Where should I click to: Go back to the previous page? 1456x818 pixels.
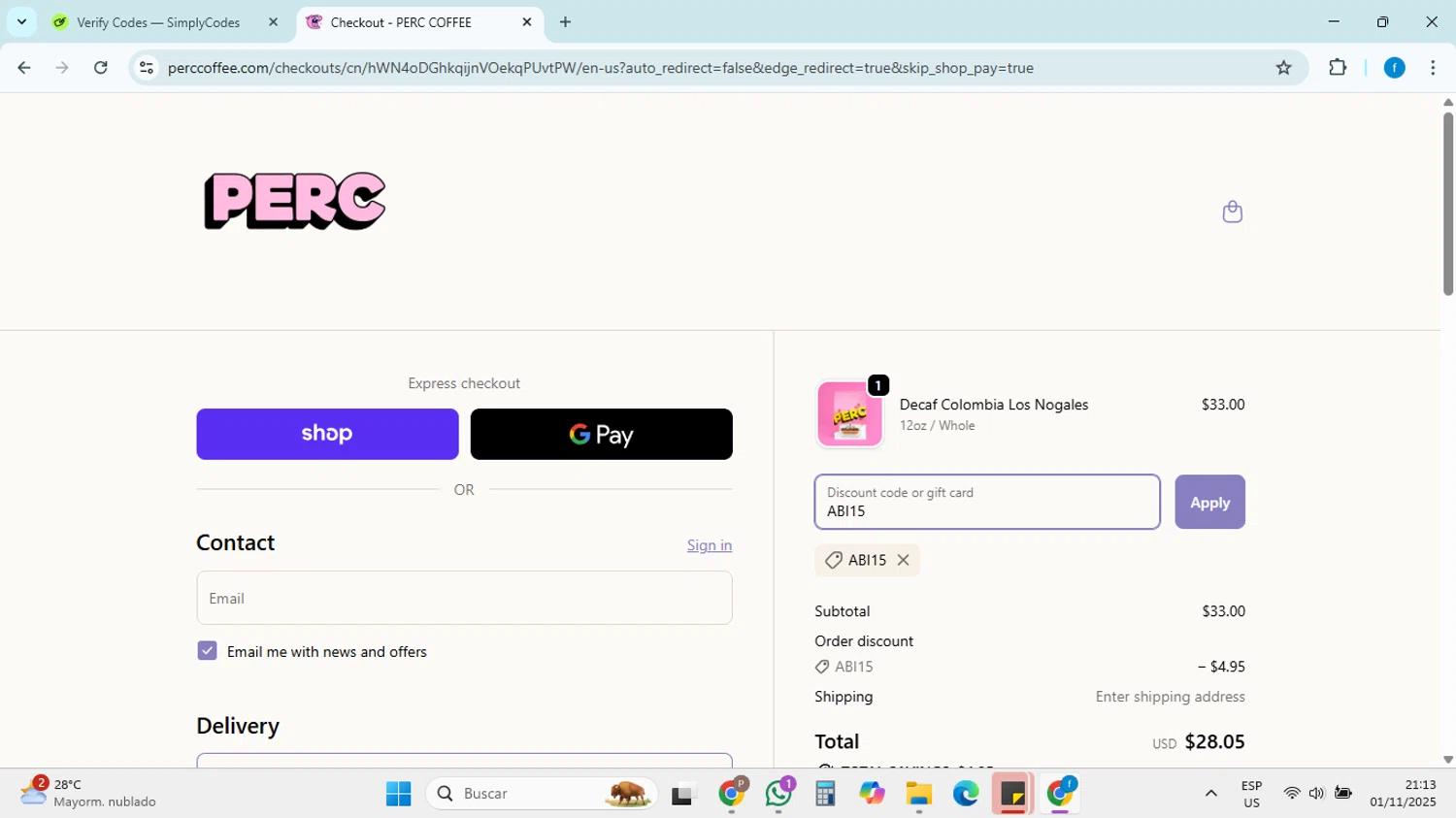24,68
